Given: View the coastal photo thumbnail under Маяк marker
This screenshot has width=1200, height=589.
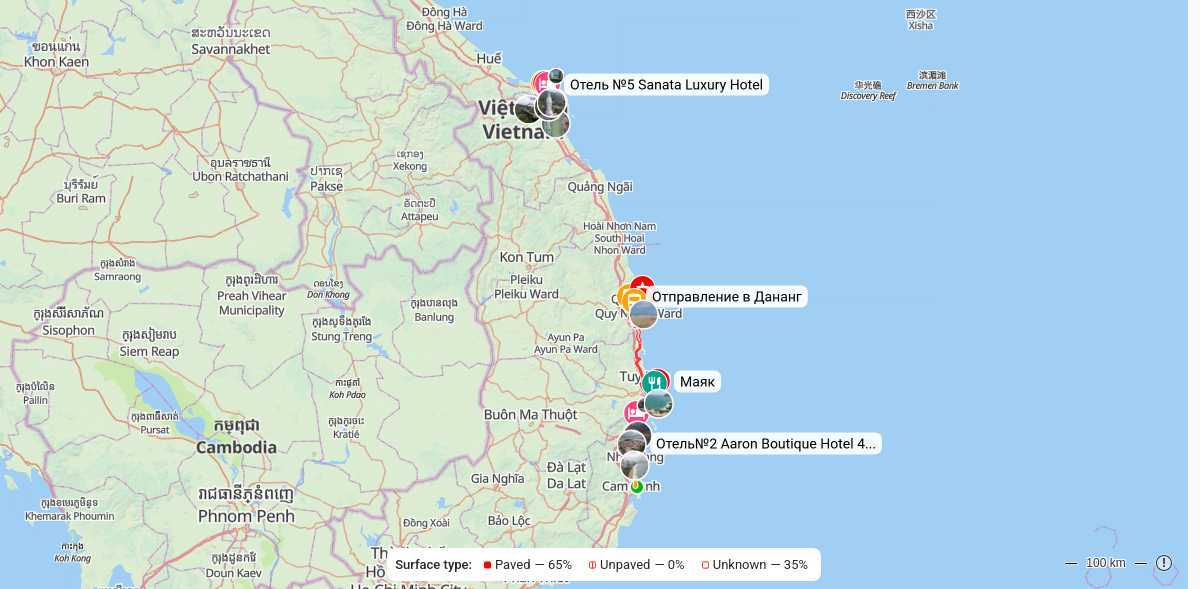Looking at the screenshot, I should 658,403.
